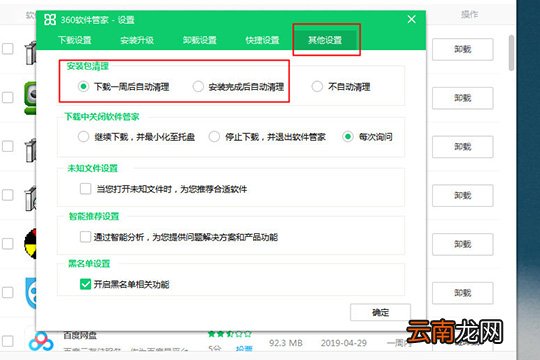Tick the checkbox beside the blue shield icon
Screen dimensions: 540x360
point(8,292)
